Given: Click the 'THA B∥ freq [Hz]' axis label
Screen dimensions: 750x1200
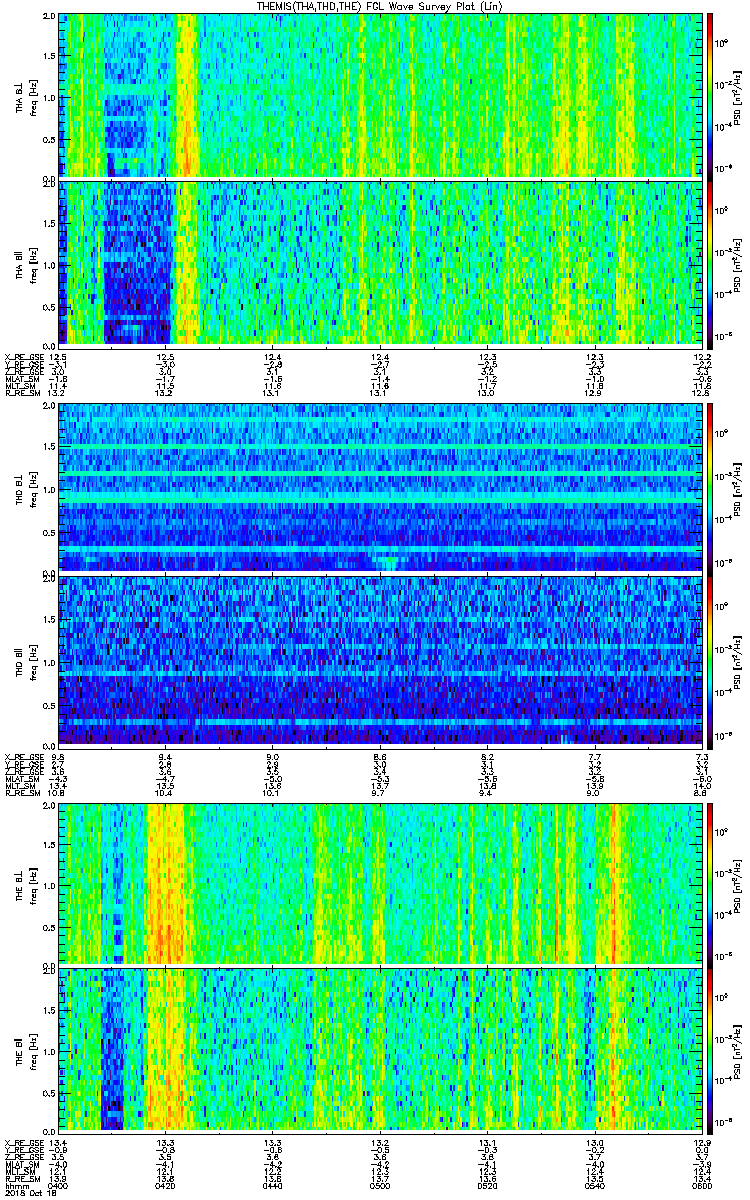Looking at the screenshot, I should (25, 263).
